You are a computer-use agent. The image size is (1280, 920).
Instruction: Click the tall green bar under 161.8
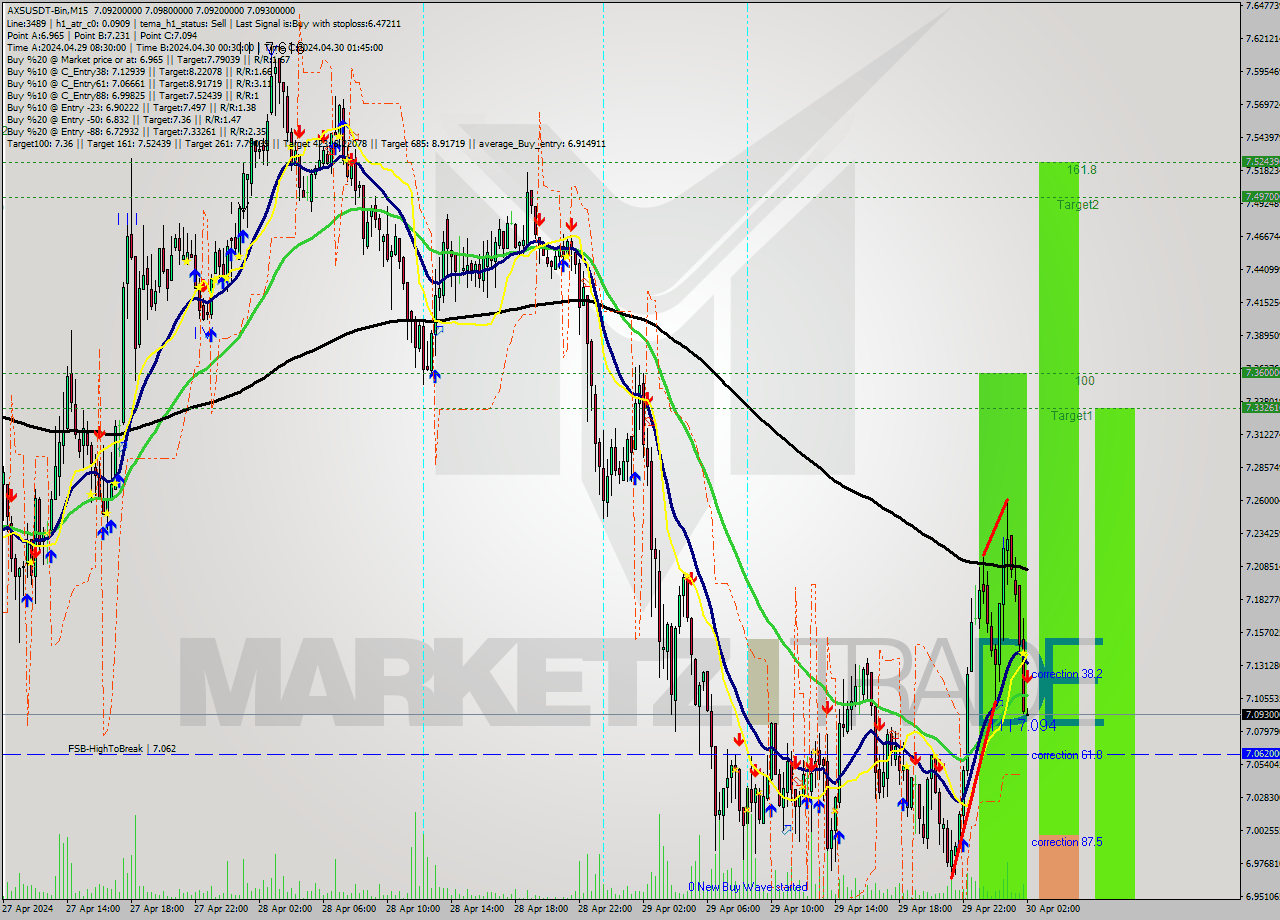coord(1059,499)
